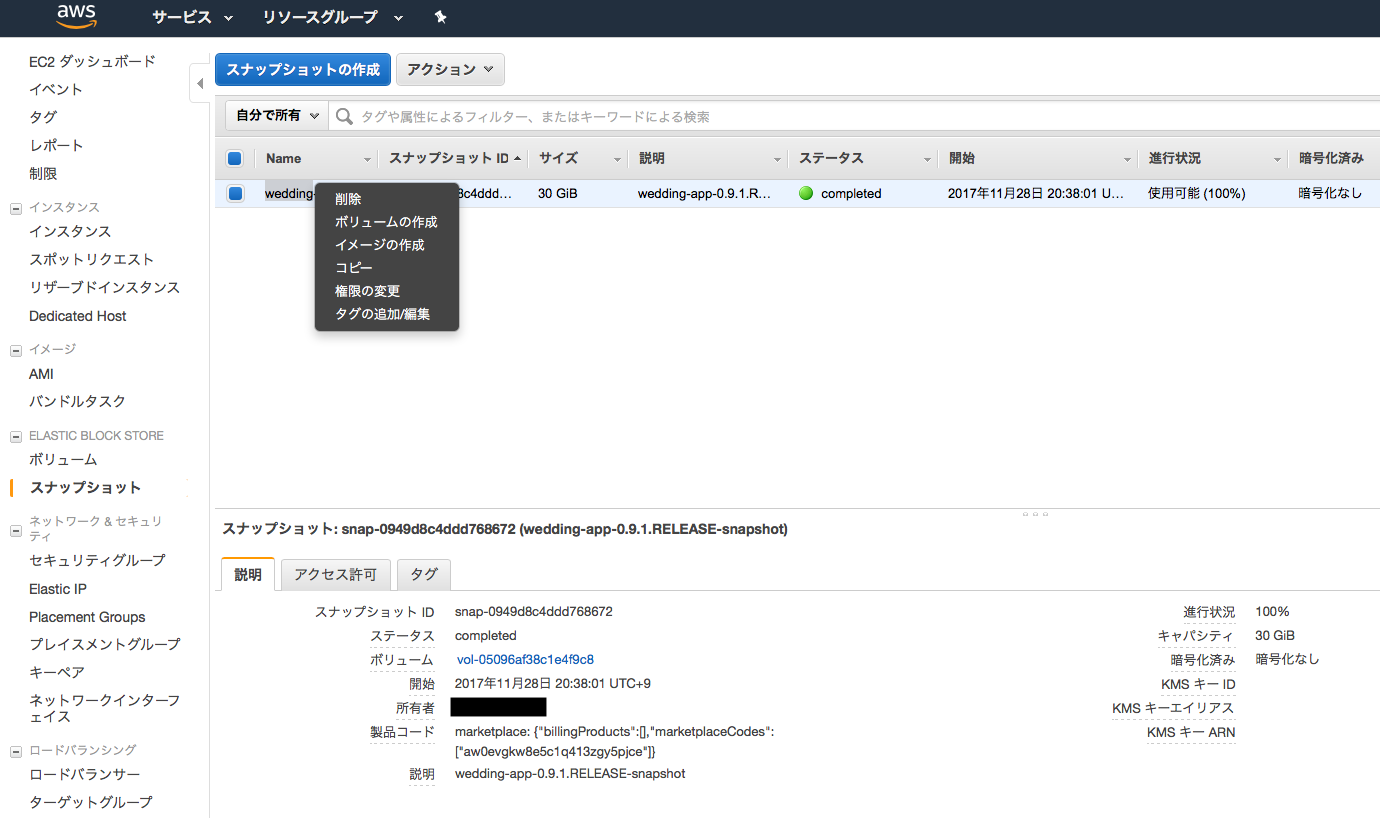Image resolution: width=1380 pixels, height=818 pixels.
Task: Open Elastic IP in the sidebar
Action: (58, 589)
